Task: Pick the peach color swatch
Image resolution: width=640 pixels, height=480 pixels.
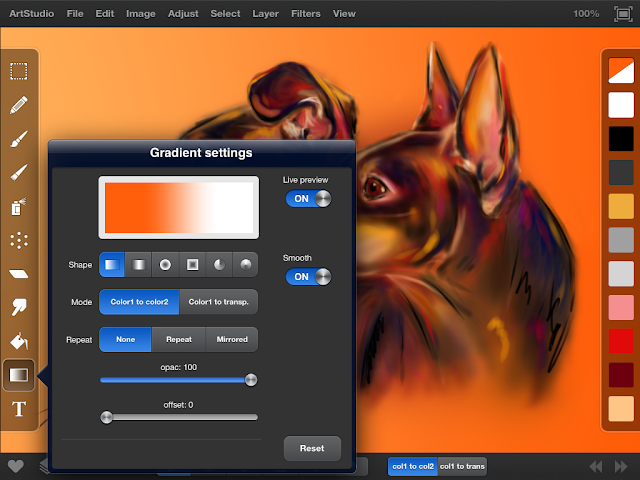Action: [621, 409]
